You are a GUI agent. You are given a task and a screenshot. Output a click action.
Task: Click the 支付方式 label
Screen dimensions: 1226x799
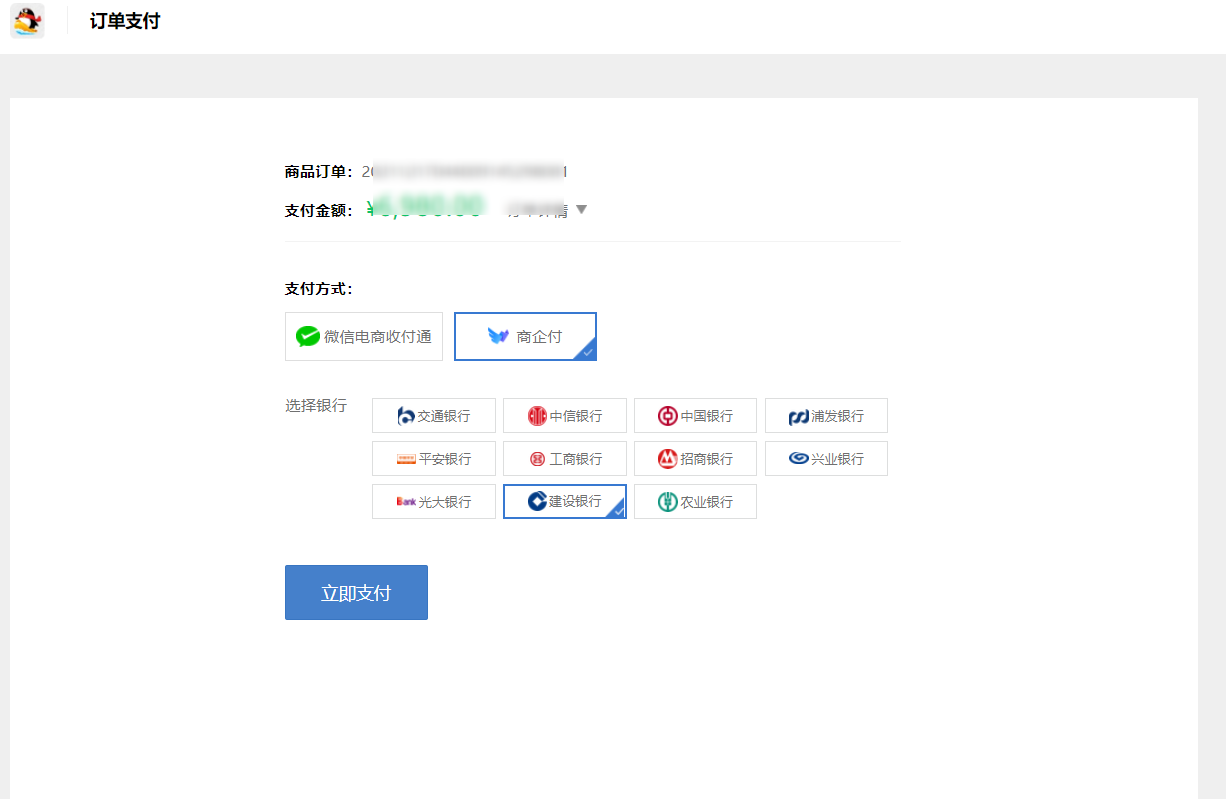pyautogui.click(x=319, y=289)
